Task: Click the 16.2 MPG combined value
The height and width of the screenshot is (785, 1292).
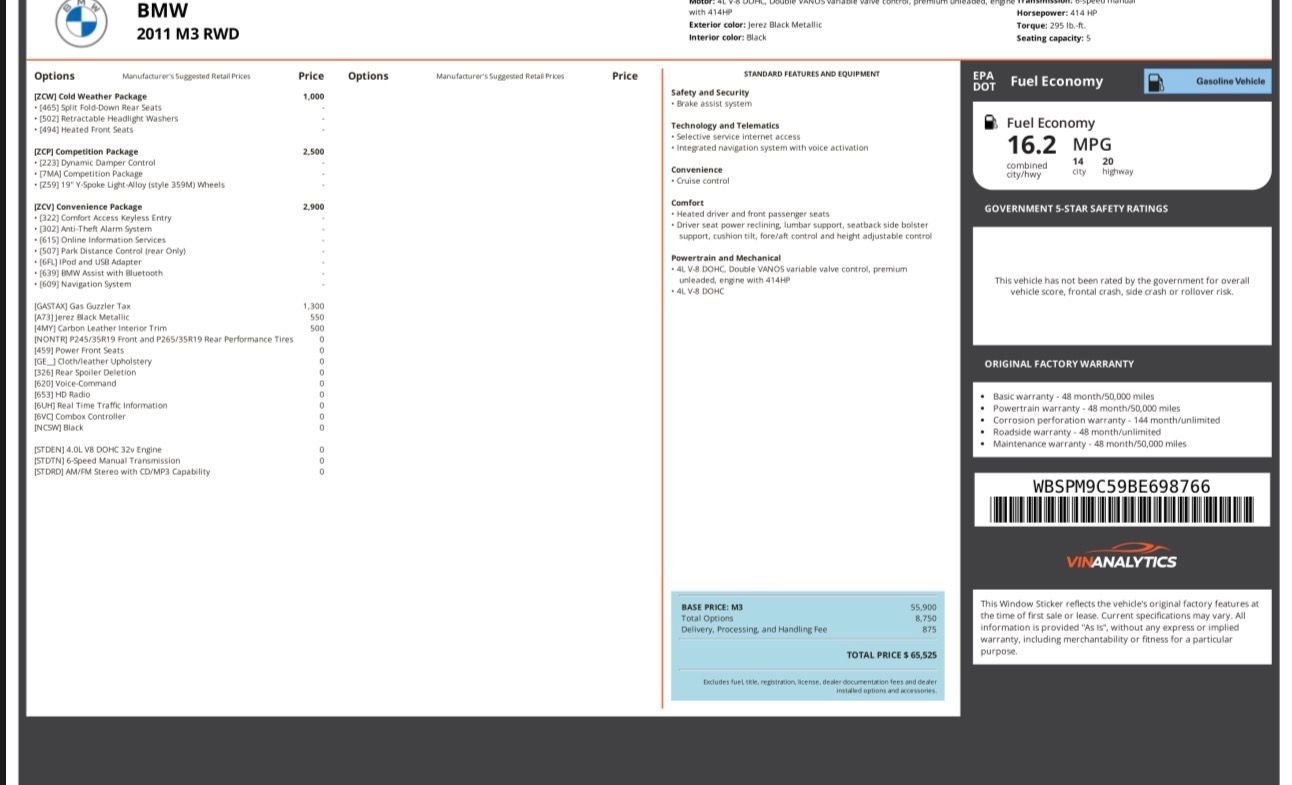Action: [x=1058, y=145]
